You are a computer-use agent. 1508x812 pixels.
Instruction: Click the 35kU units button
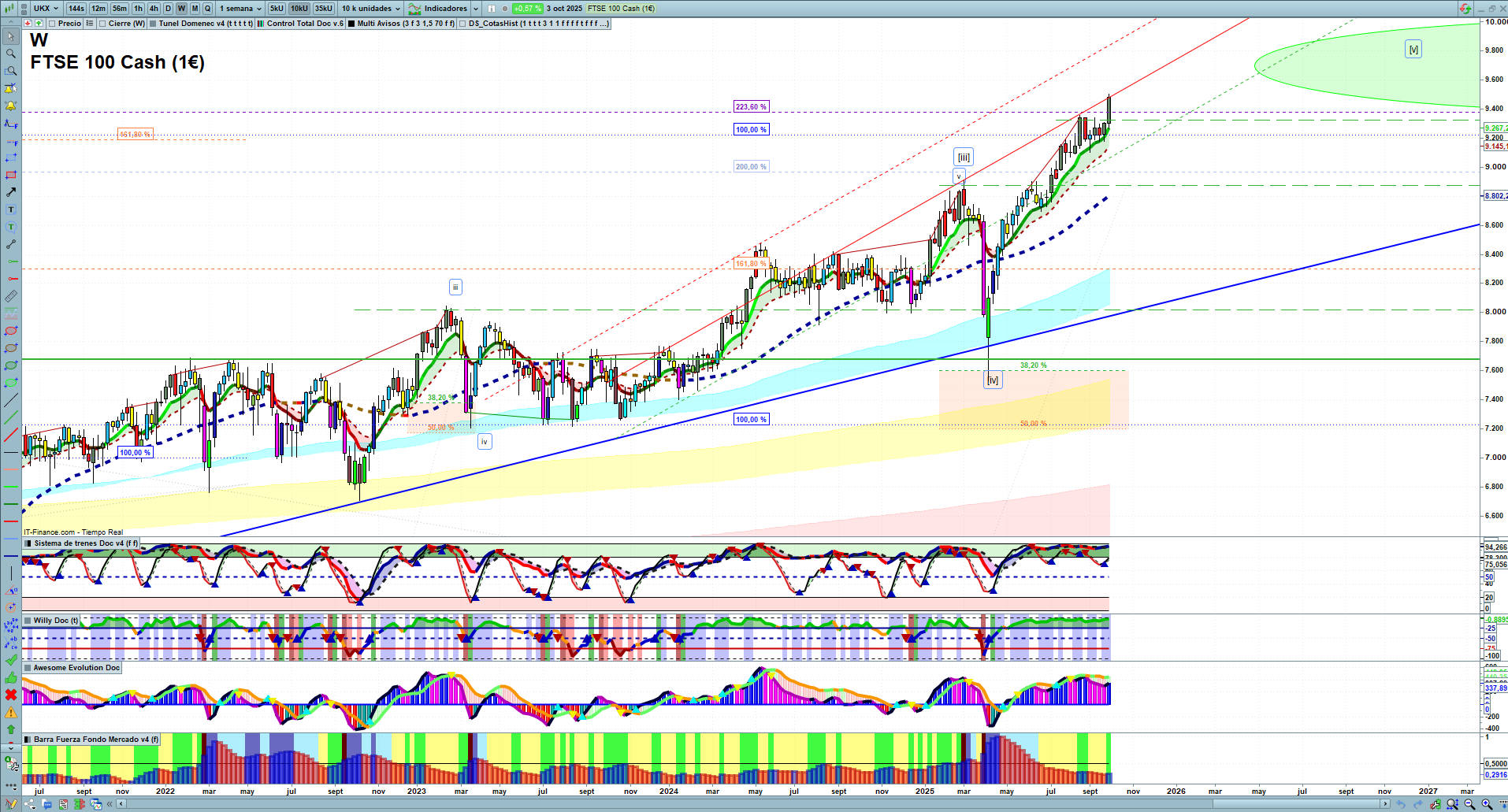pos(324,9)
